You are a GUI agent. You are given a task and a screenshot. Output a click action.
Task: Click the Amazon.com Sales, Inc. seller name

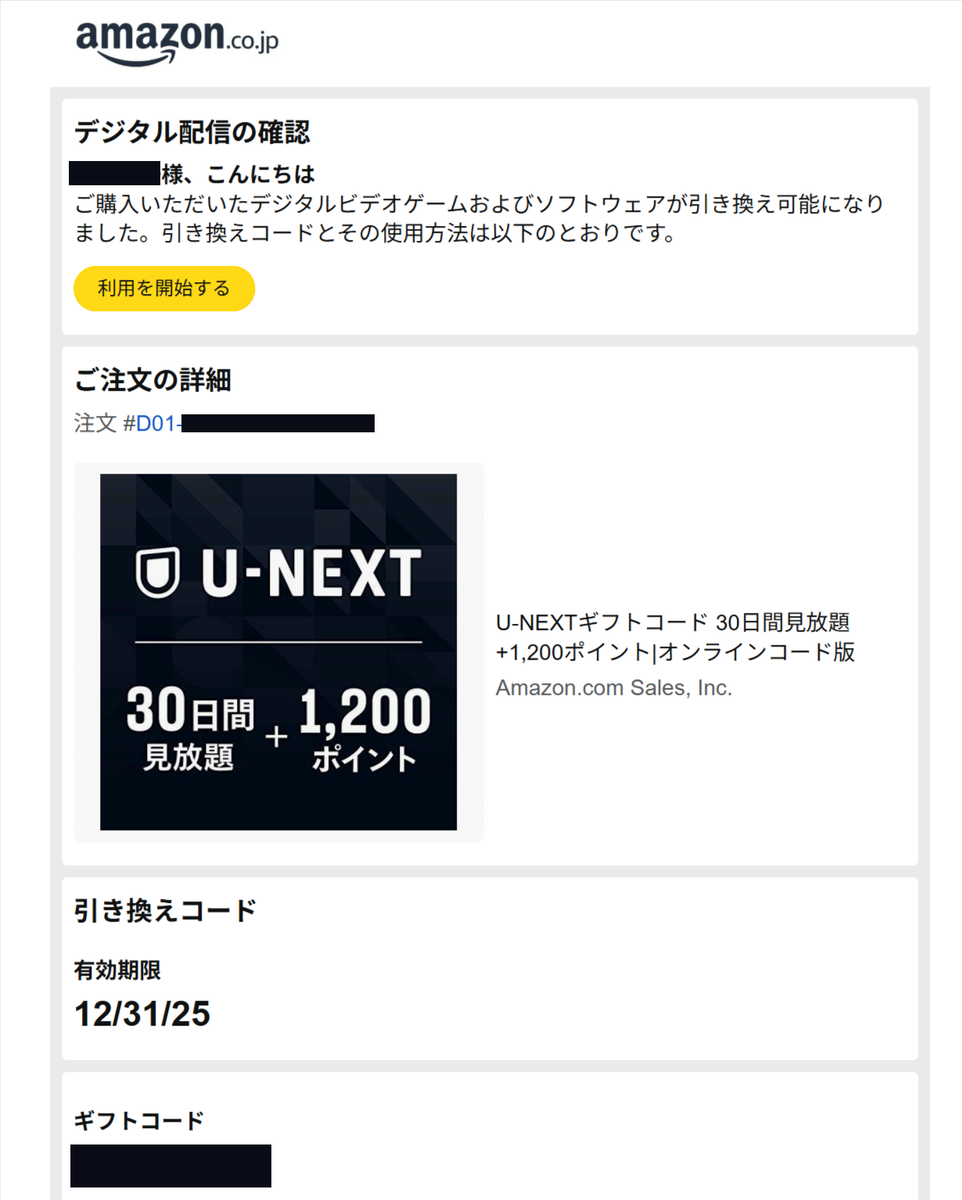[613, 688]
